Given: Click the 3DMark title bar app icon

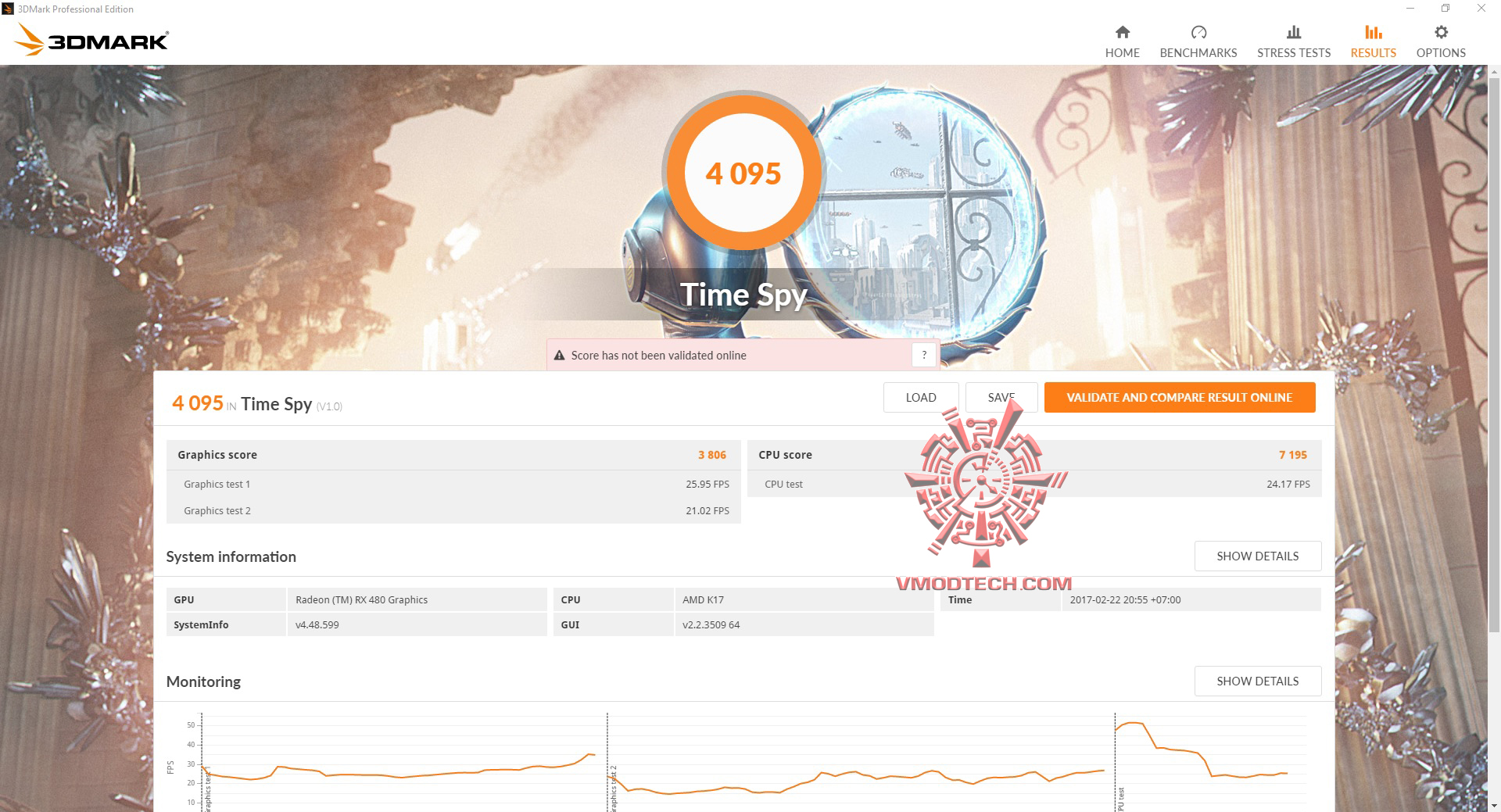Looking at the screenshot, I should point(8,9).
